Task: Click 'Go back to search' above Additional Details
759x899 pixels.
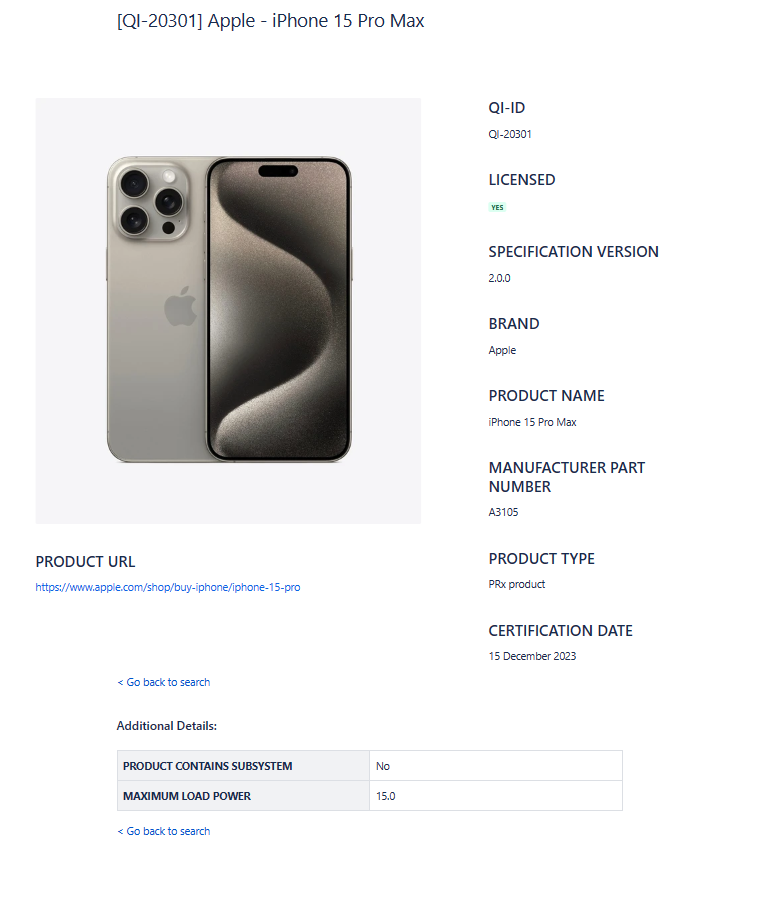Action: pos(164,682)
